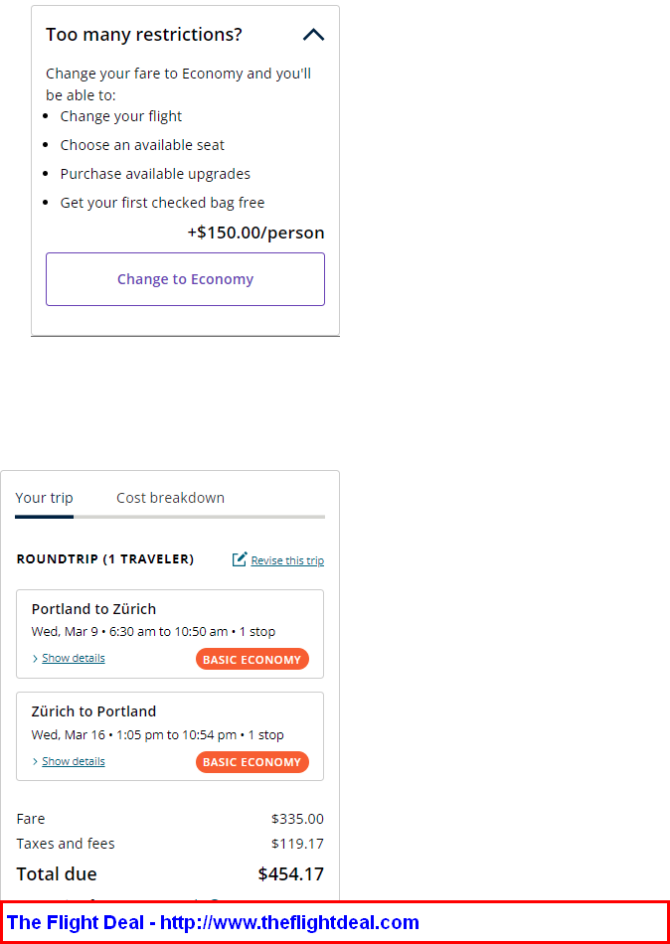670x944 pixels.
Task: Click the 'Too many restrictions?' heading
Action: point(144,34)
